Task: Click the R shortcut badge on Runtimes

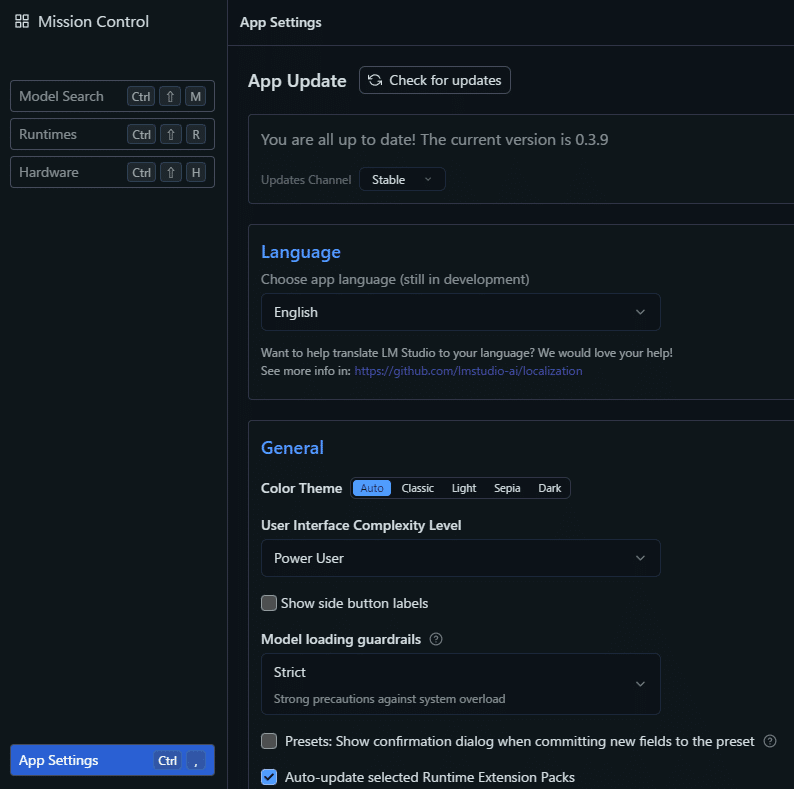Action: [x=195, y=134]
